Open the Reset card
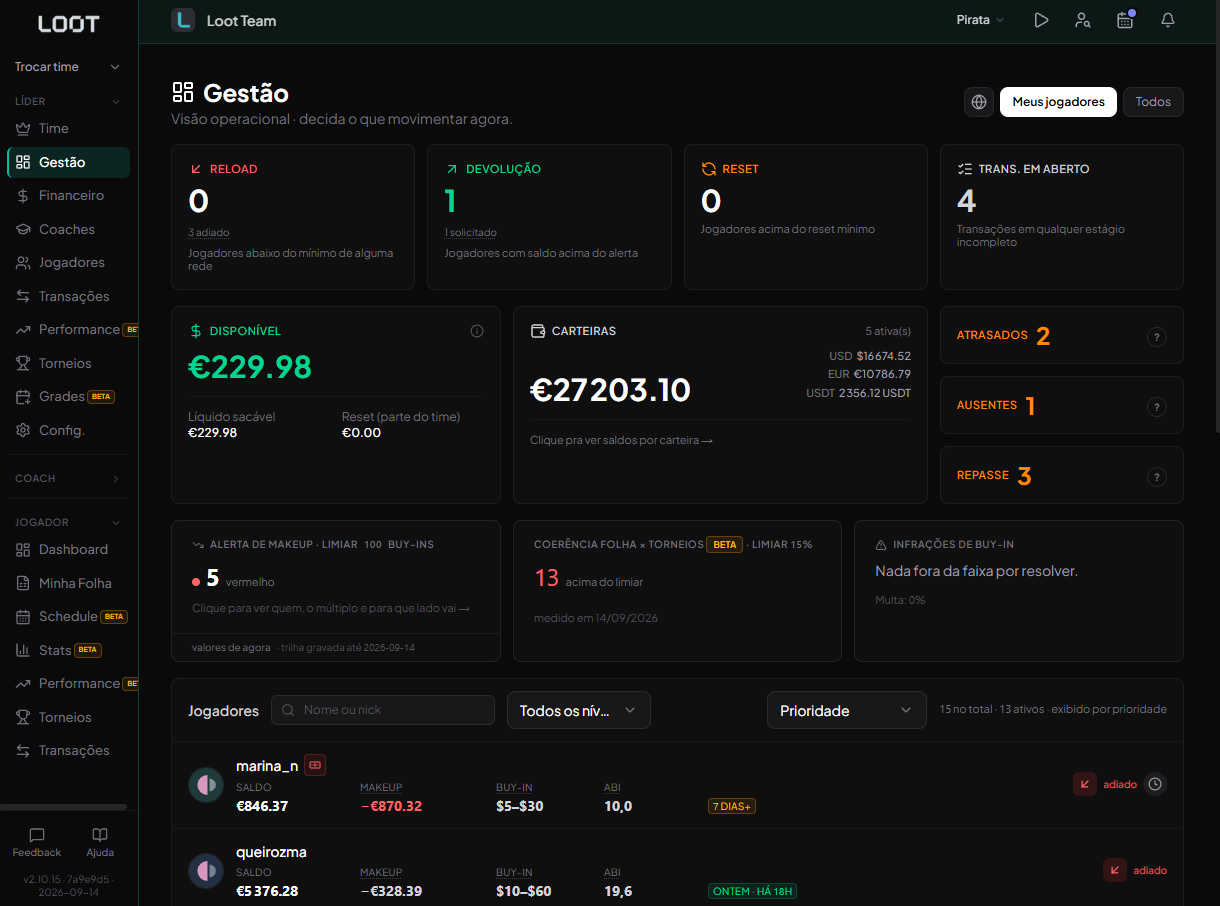 [x=806, y=217]
